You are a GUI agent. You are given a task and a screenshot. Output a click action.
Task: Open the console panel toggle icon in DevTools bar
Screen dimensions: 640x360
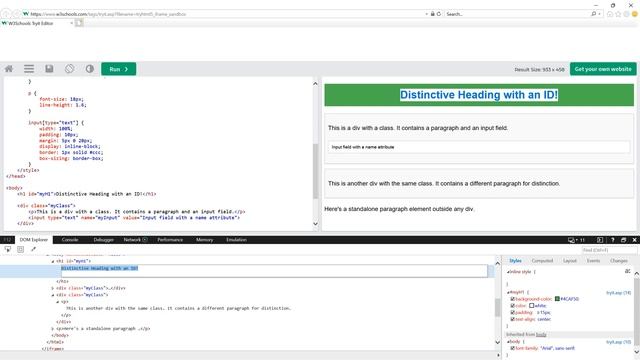coord(600,240)
